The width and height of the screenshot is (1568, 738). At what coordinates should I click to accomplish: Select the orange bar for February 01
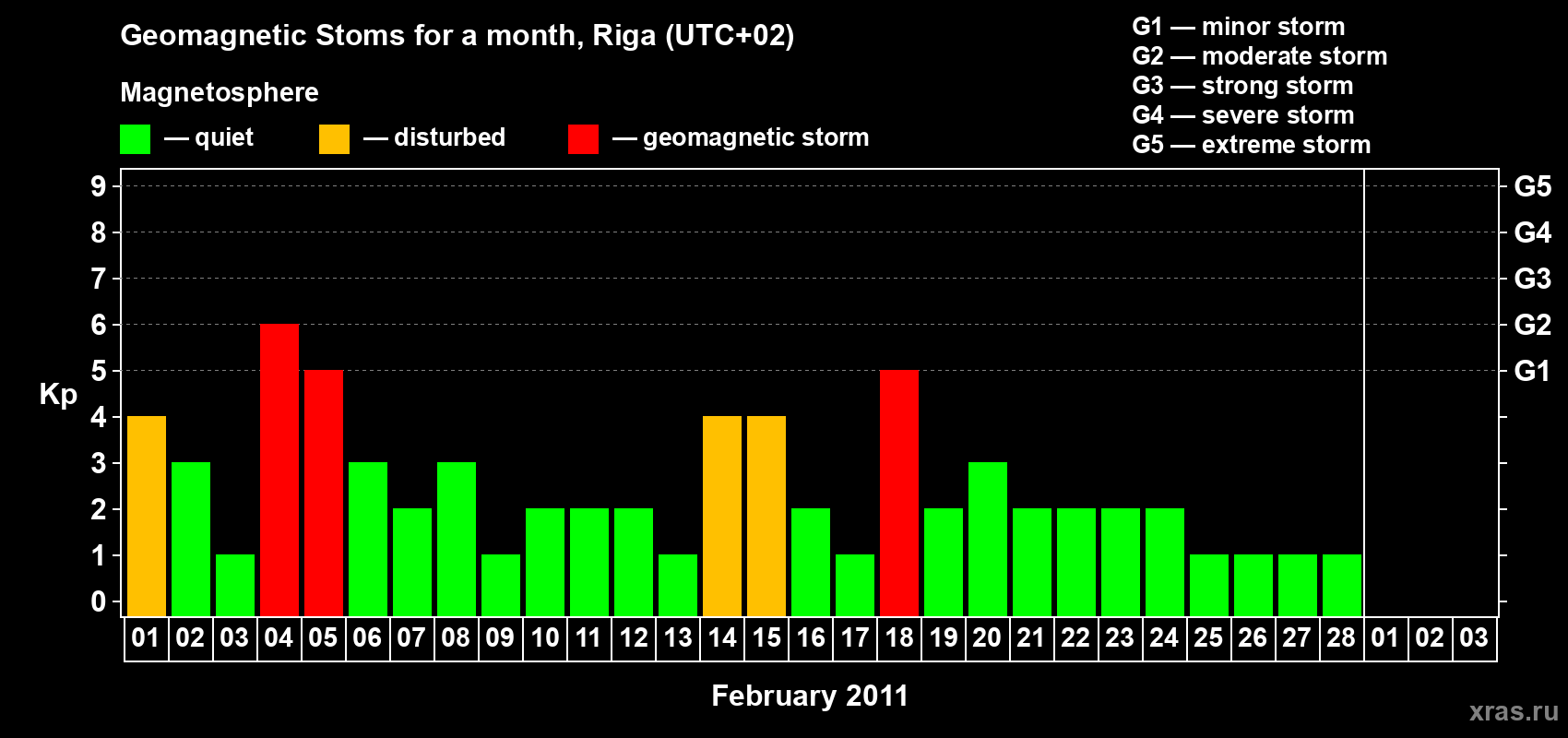click(147, 516)
